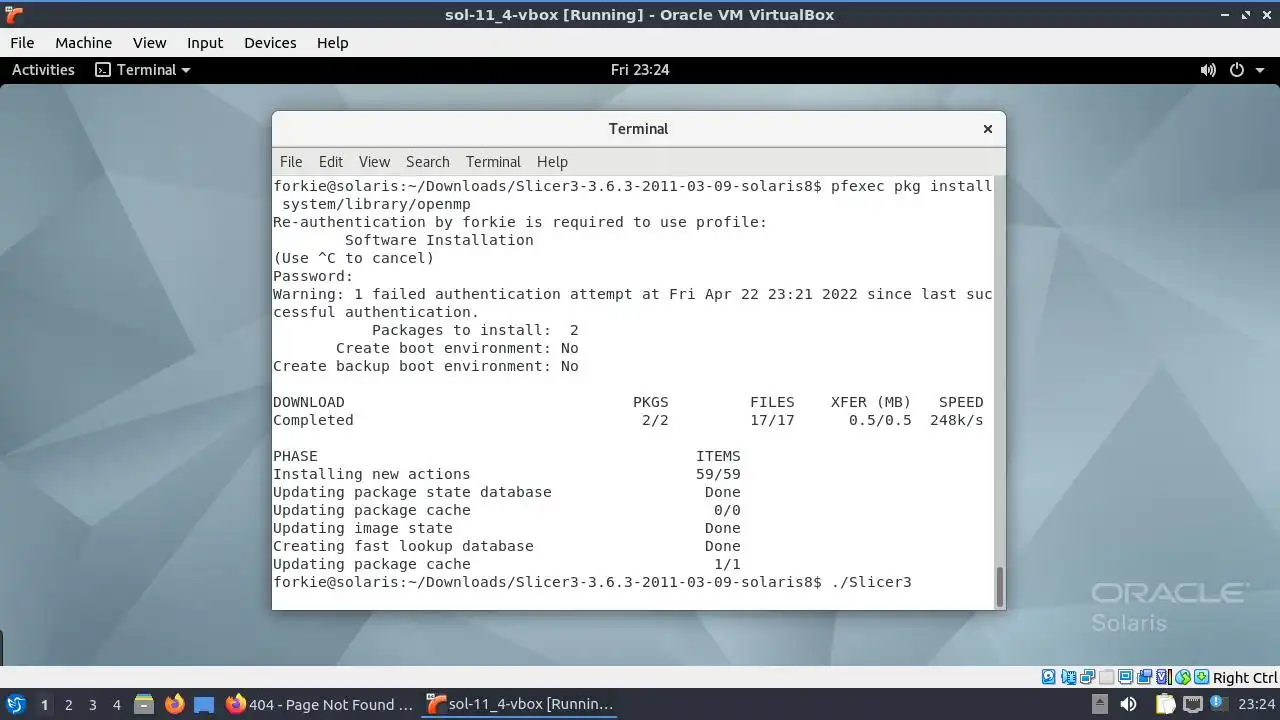Open Terminal window's Terminal menu
Image resolution: width=1280 pixels, height=720 pixels.
tap(493, 162)
